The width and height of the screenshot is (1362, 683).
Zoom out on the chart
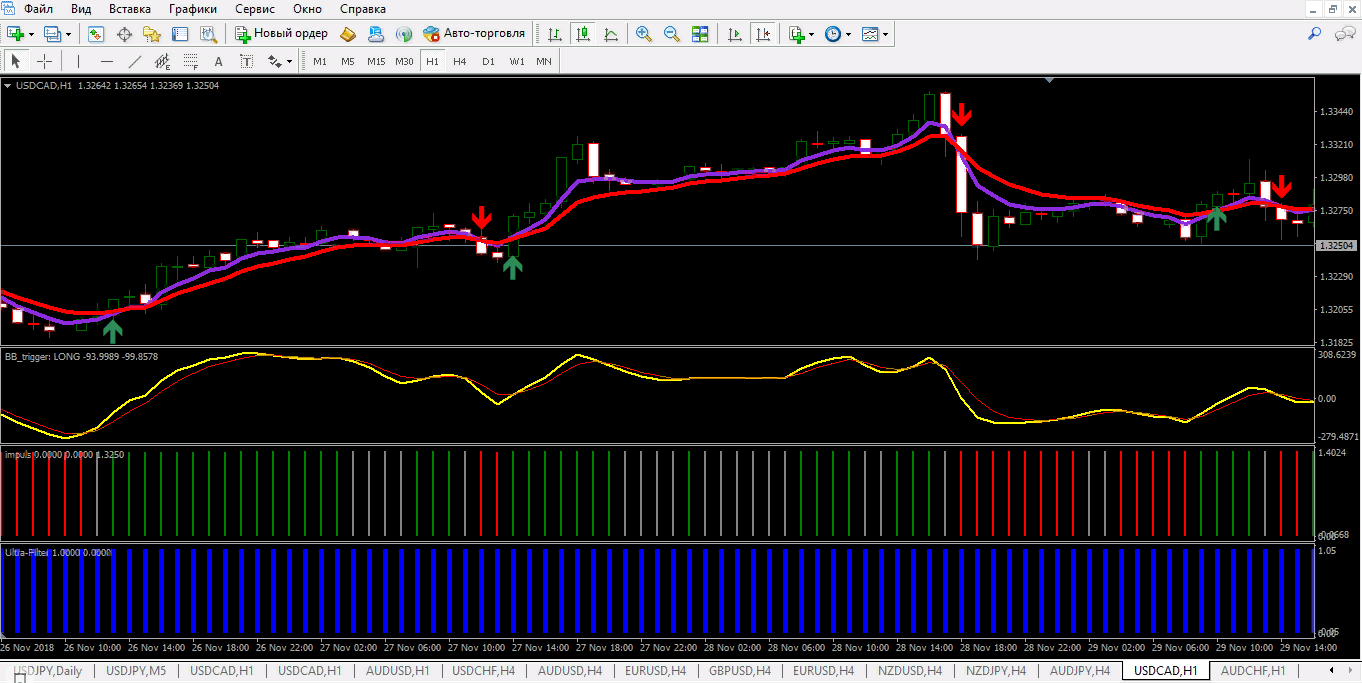[672, 34]
